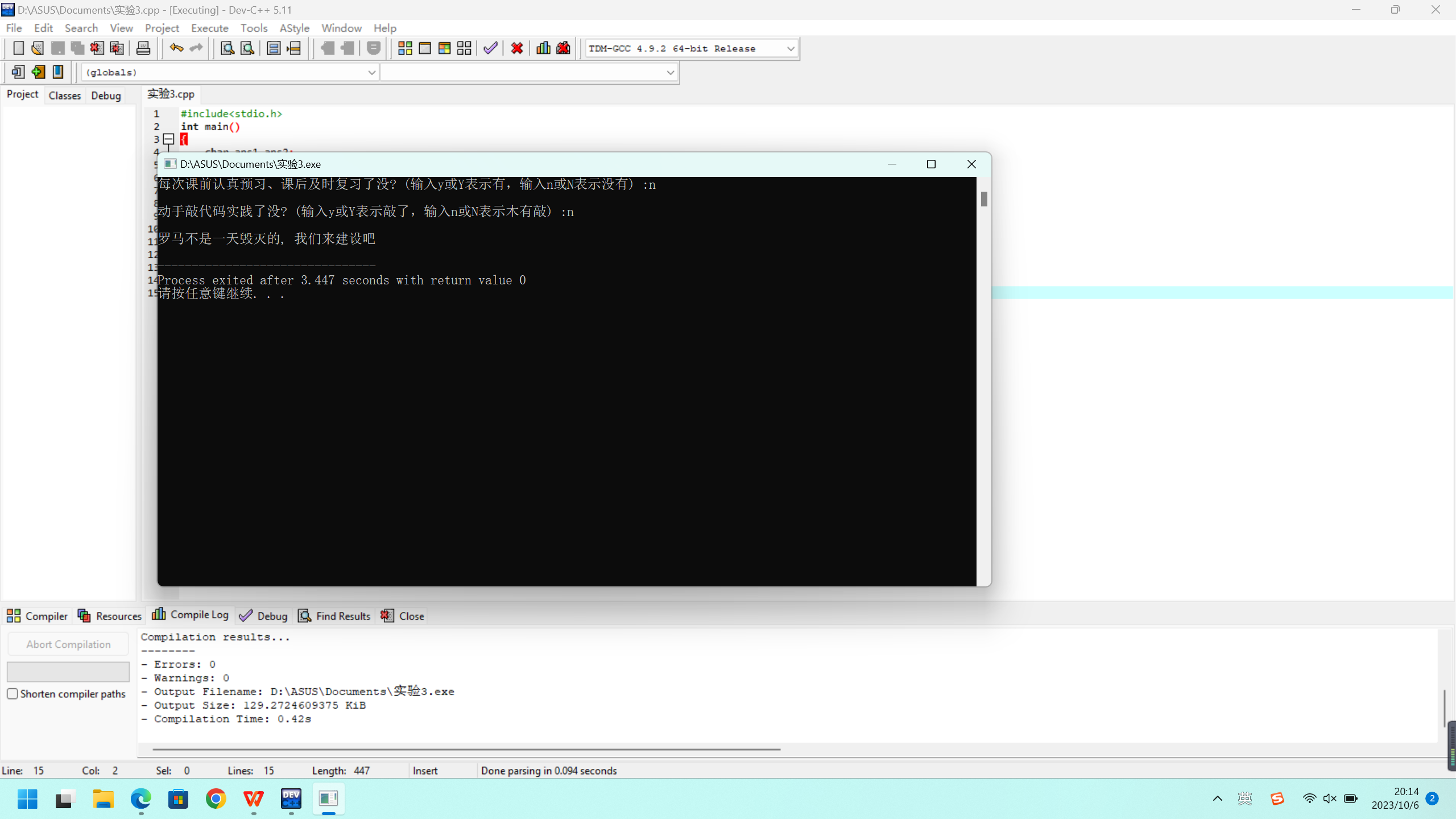Click the Debug checkmark toolbar icon
The width and height of the screenshot is (1456, 819).
(x=490, y=48)
